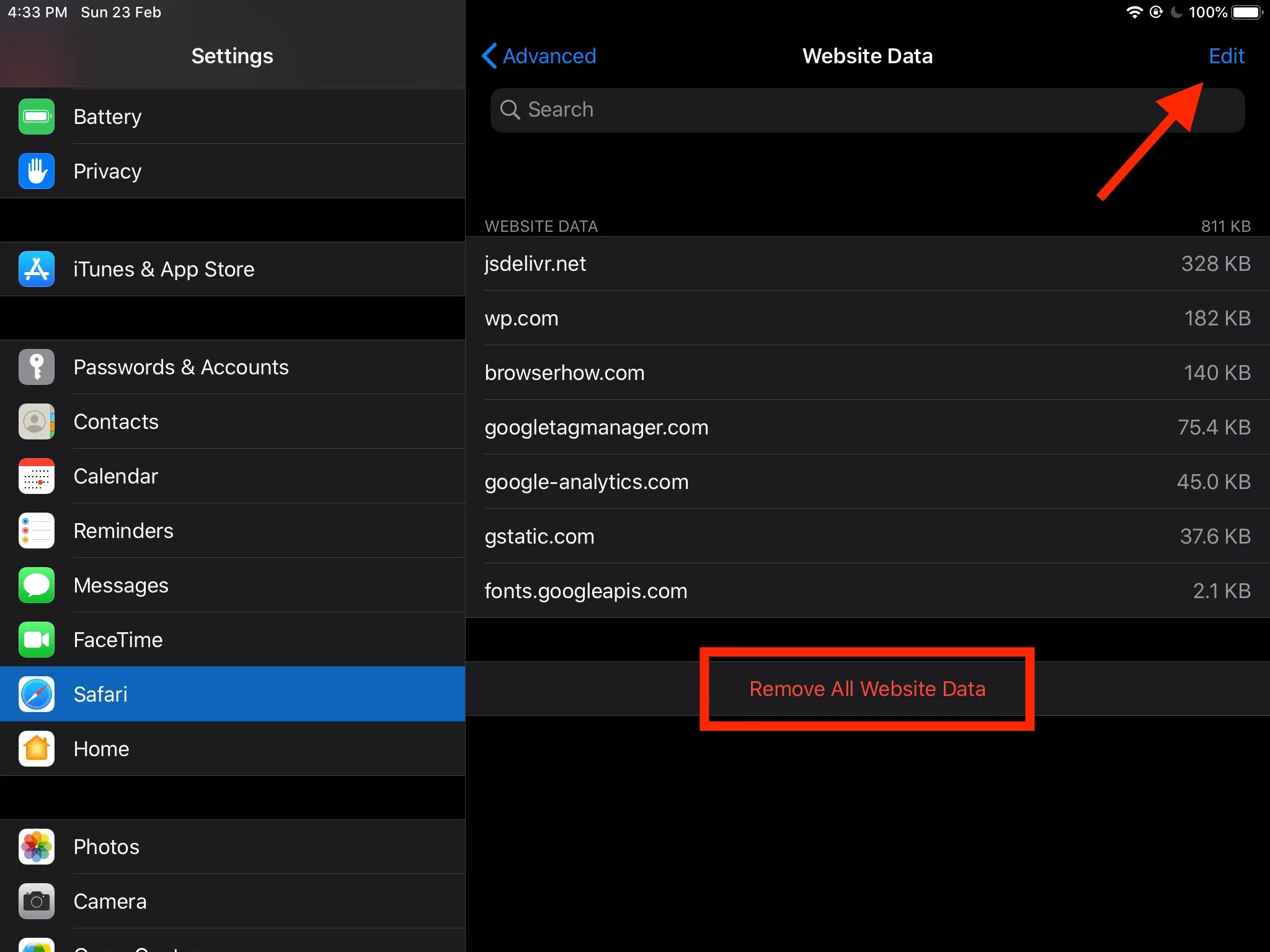Tap the FaceTime icon in settings

click(36, 639)
